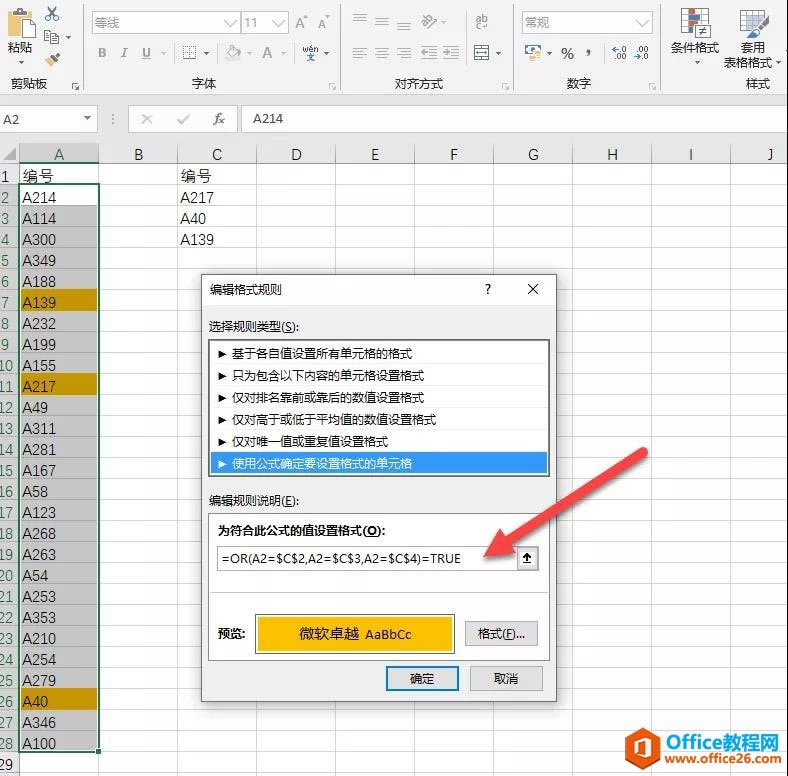Click the Format Painter brush icon
Screen dimensions: 788x776
[x=52, y=60]
